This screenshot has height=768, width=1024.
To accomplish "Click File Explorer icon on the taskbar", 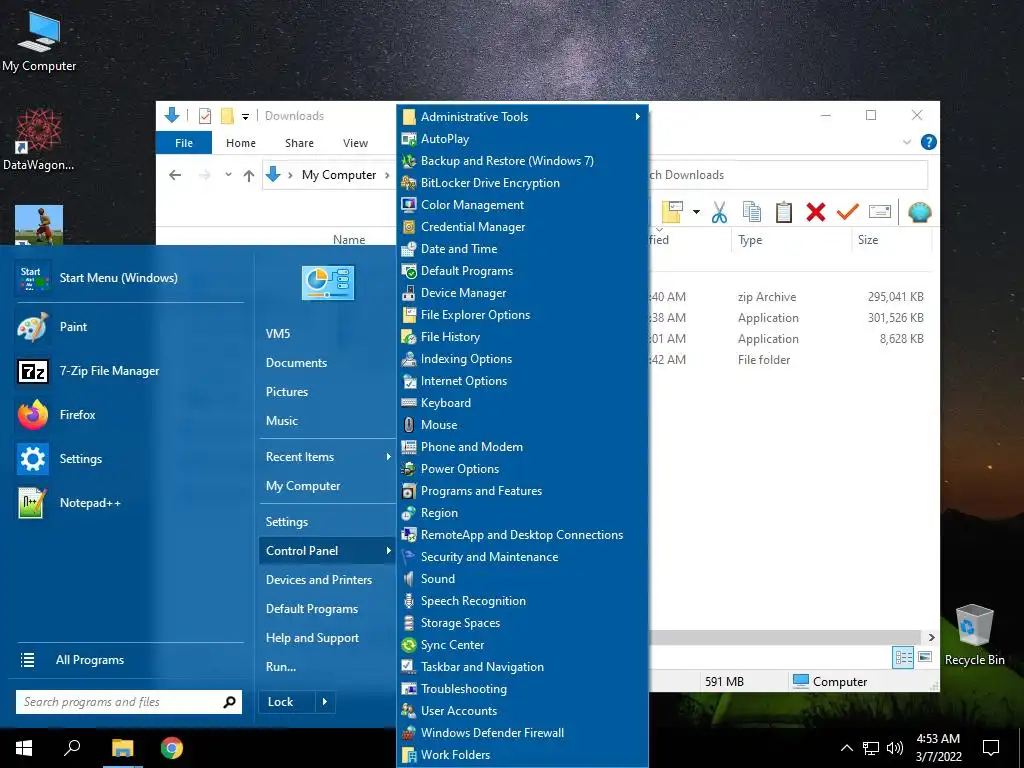I will [x=122, y=748].
